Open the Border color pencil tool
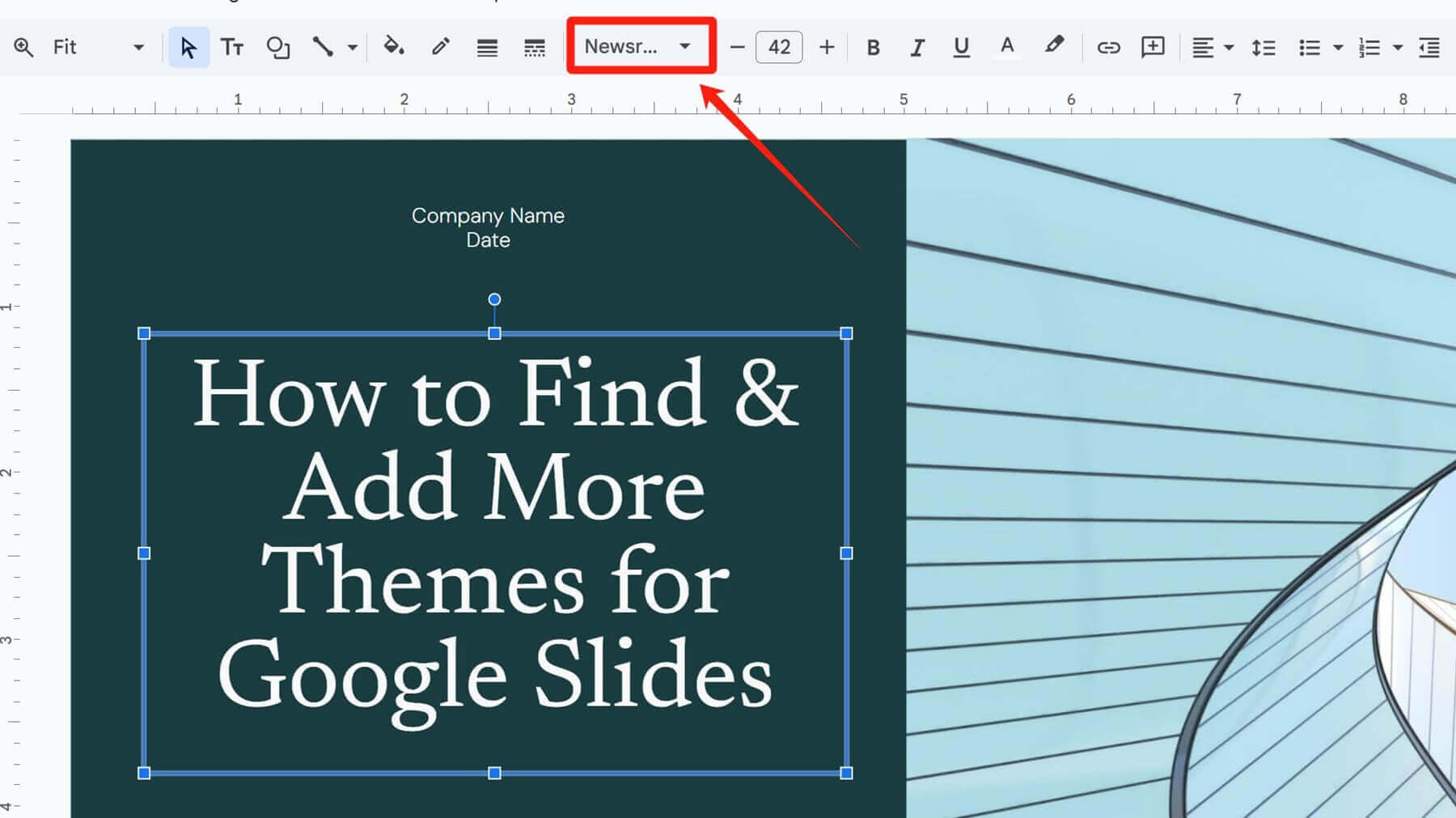The height and width of the screenshot is (818, 1456). pos(440,46)
